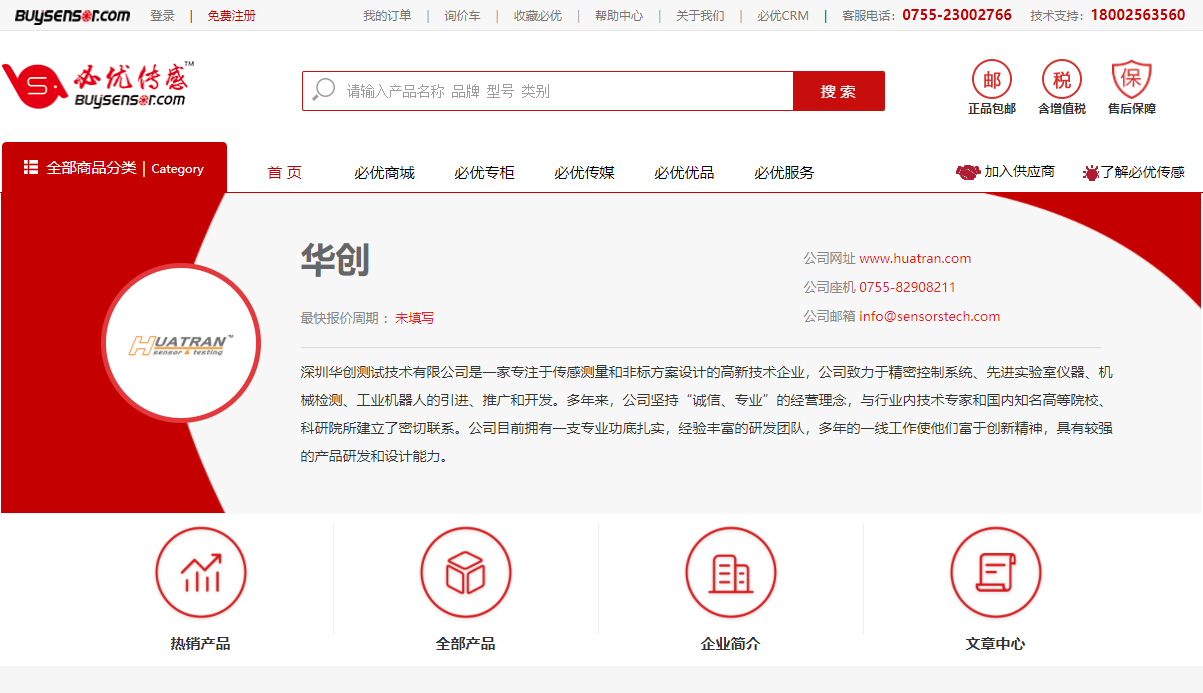
Task: Click the Buysensor.com logo in top bar
Action: (72, 15)
